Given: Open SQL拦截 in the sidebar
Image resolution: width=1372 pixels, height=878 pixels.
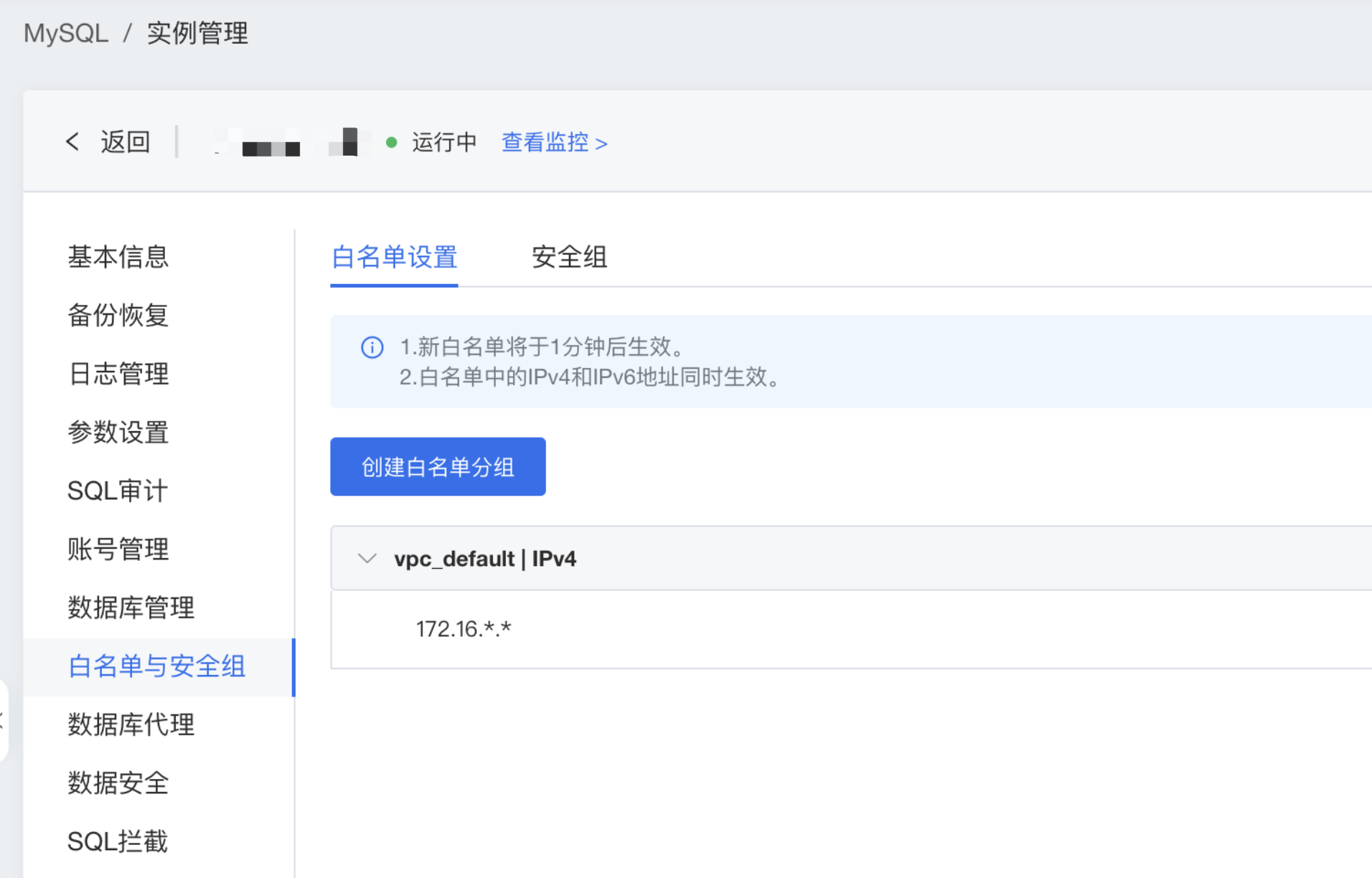Looking at the screenshot, I should point(118,841).
